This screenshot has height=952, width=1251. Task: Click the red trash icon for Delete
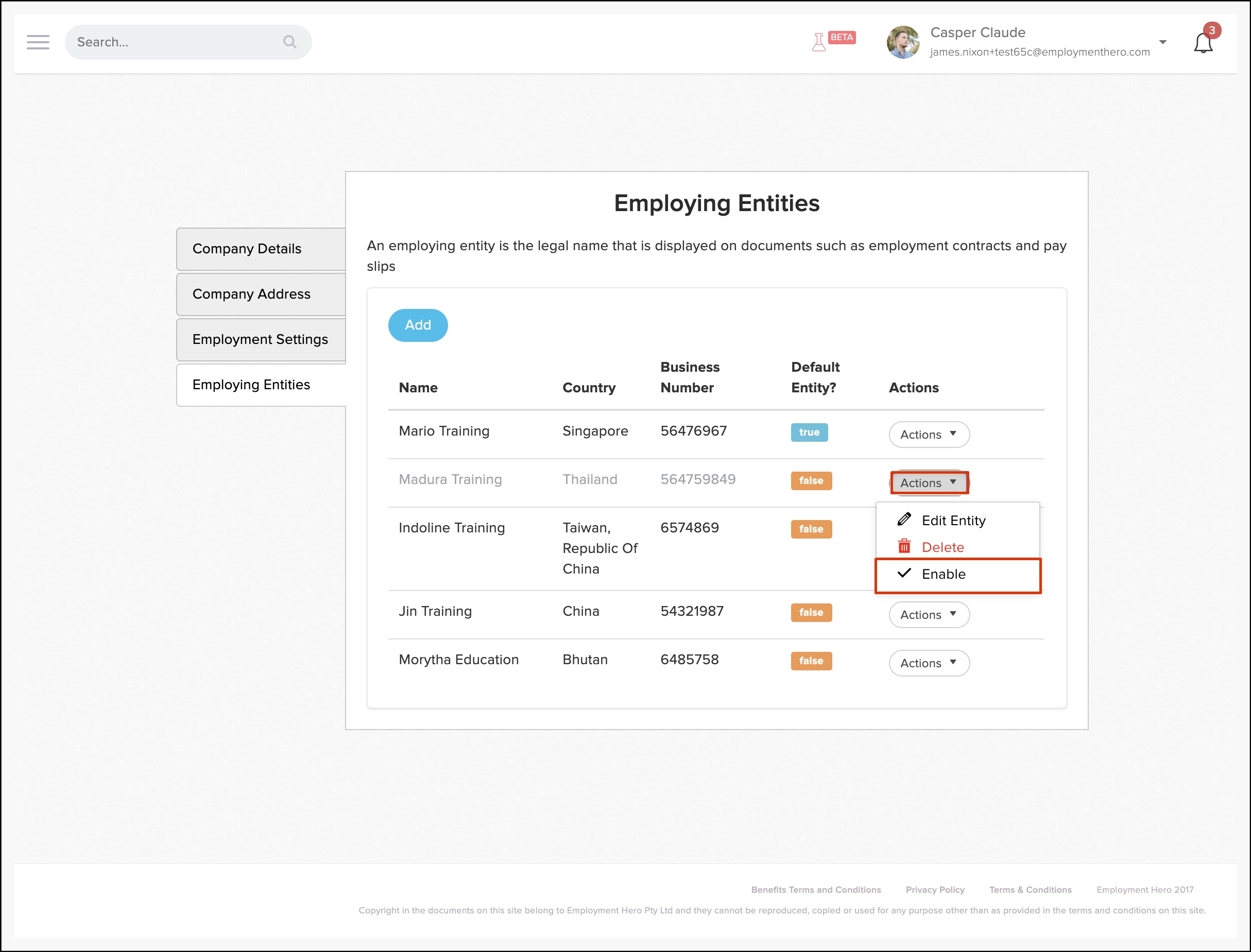point(904,546)
